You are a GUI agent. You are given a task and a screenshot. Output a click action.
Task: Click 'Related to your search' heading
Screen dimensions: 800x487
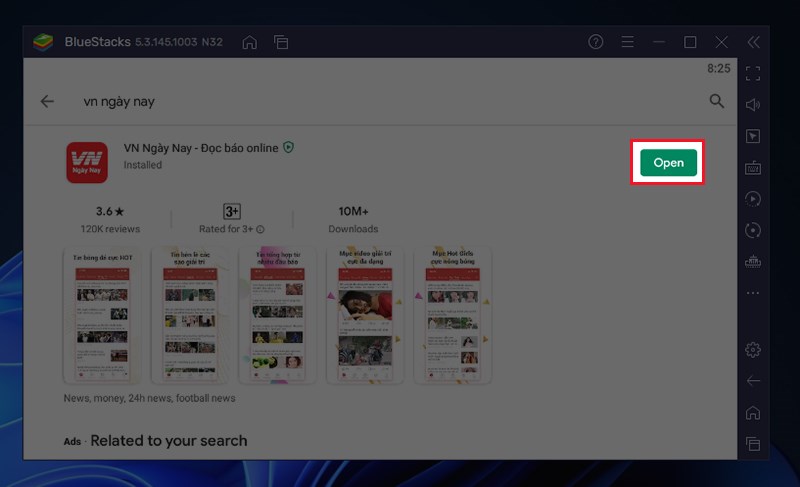[x=169, y=441]
